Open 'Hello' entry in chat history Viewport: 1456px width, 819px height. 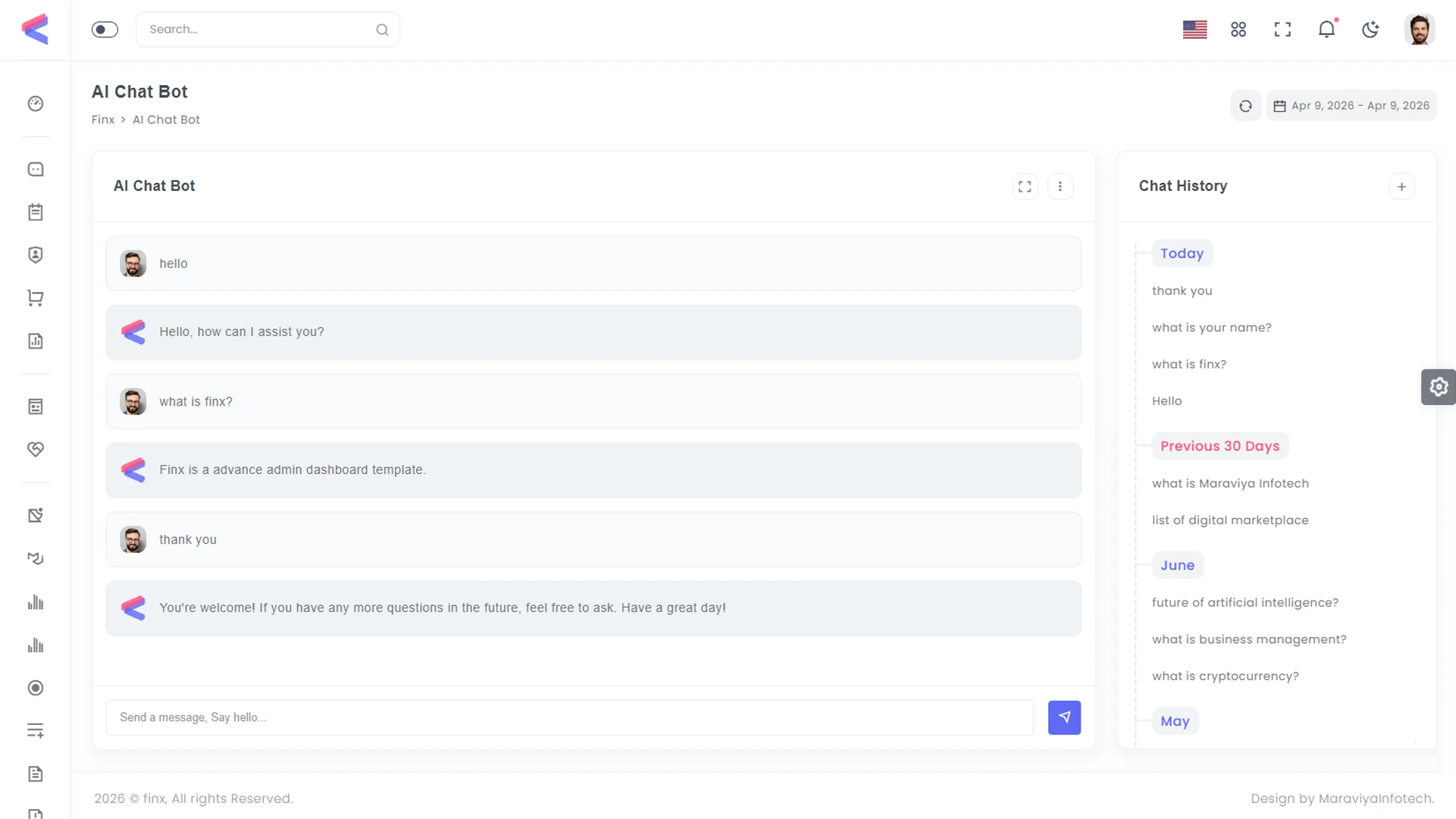[x=1166, y=401]
